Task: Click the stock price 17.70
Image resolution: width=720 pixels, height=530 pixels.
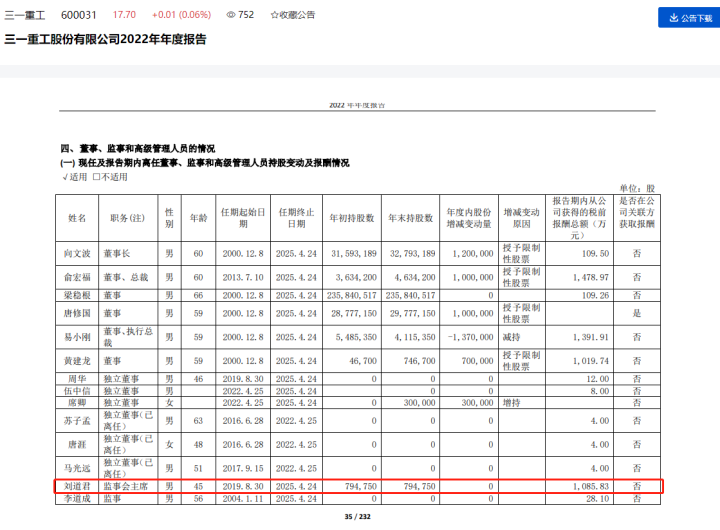Action: click(x=124, y=15)
